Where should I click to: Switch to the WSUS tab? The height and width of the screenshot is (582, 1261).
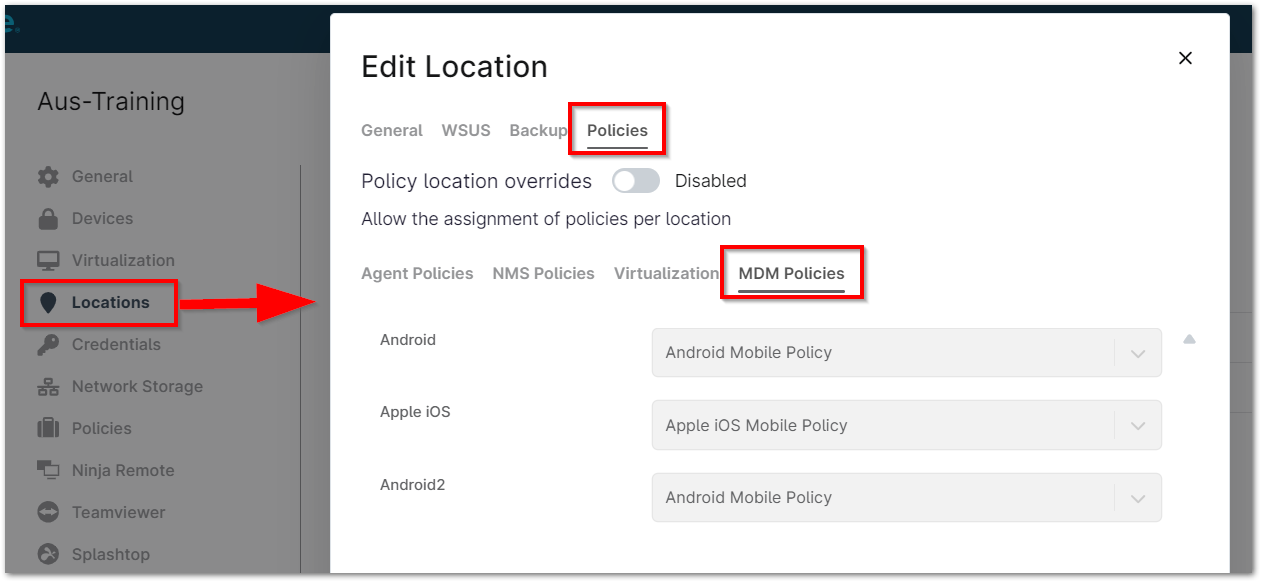(466, 130)
